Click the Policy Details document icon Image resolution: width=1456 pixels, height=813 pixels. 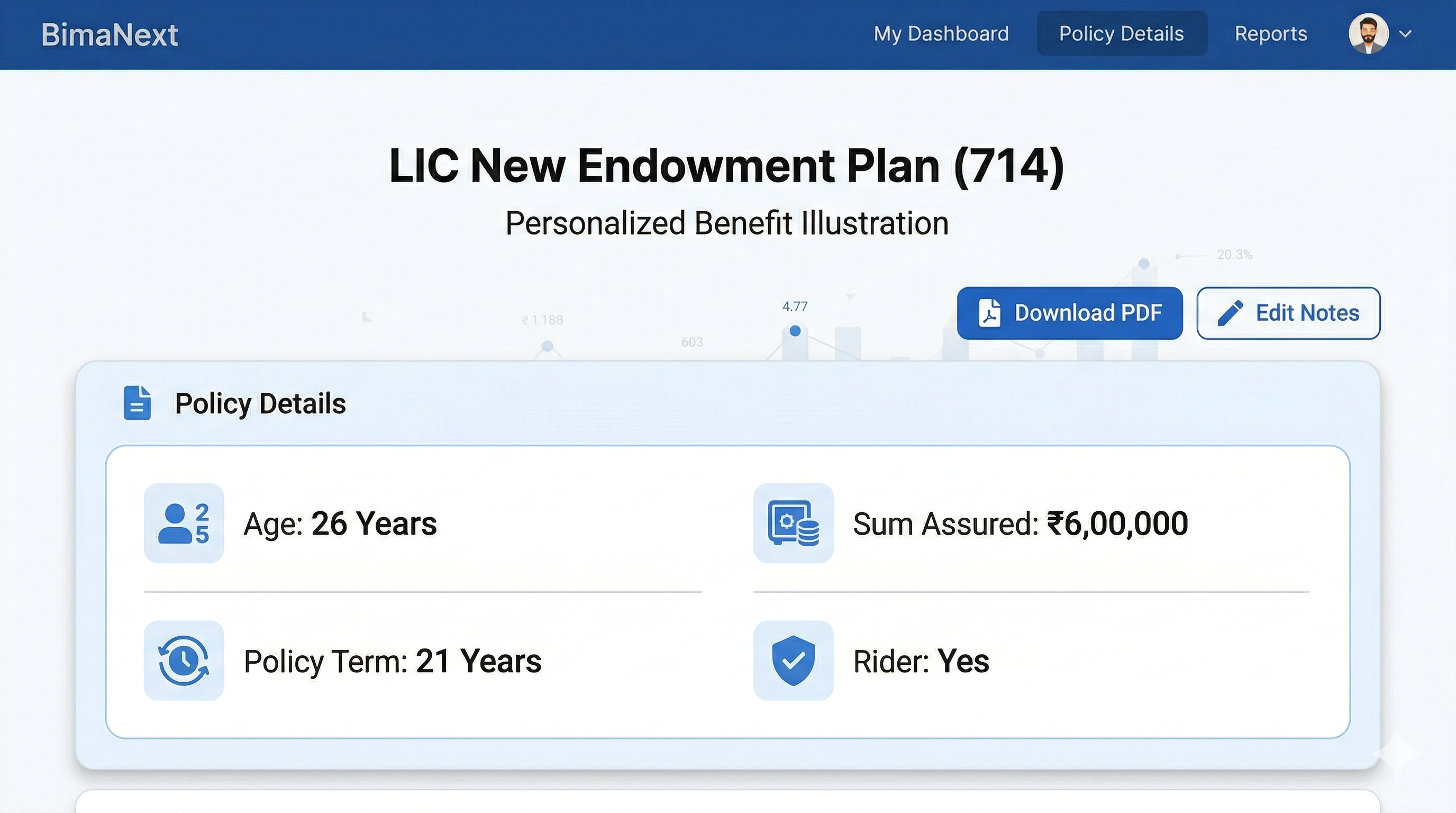click(138, 403)
